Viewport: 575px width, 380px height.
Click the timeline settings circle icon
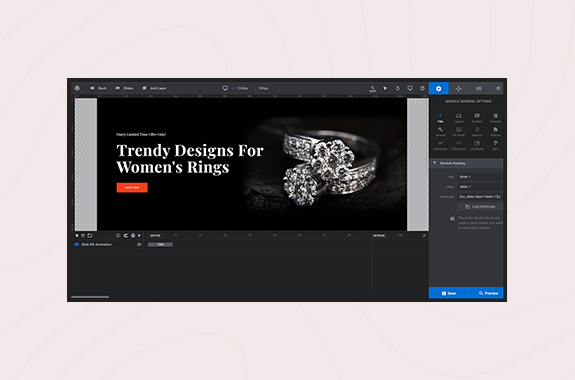coord(133,235)
